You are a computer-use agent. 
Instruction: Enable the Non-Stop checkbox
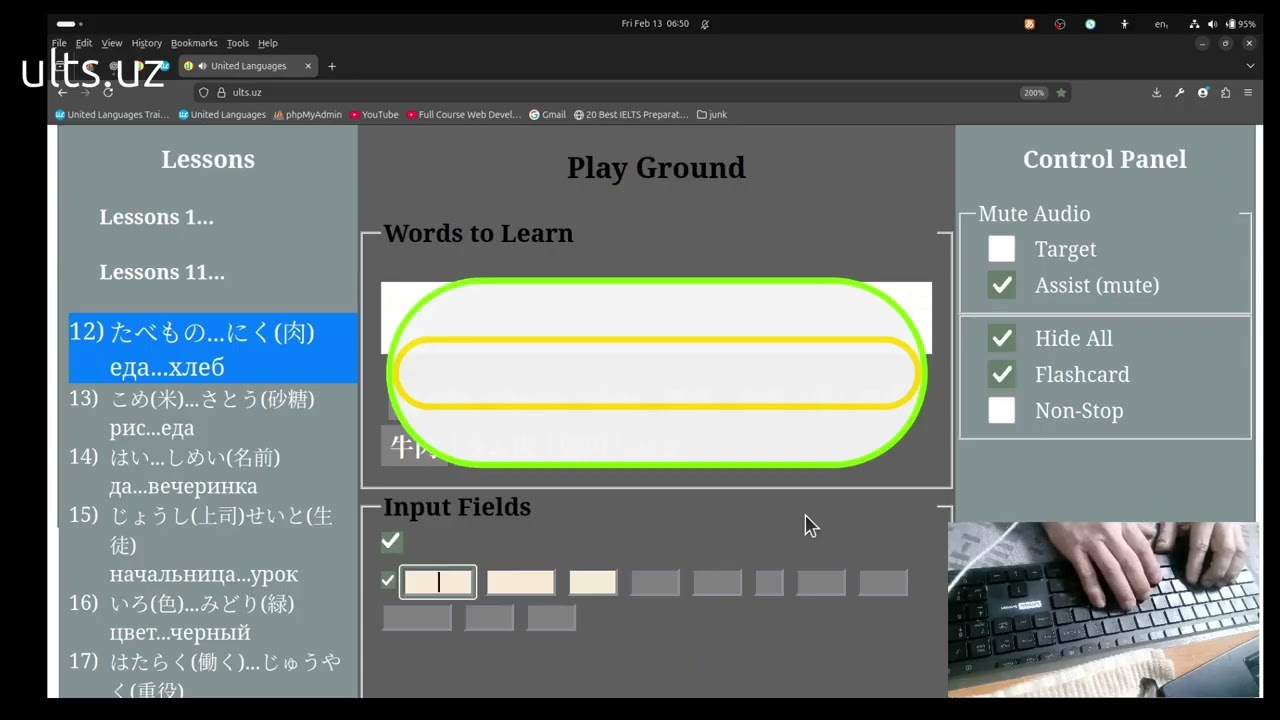(1001, 410)
